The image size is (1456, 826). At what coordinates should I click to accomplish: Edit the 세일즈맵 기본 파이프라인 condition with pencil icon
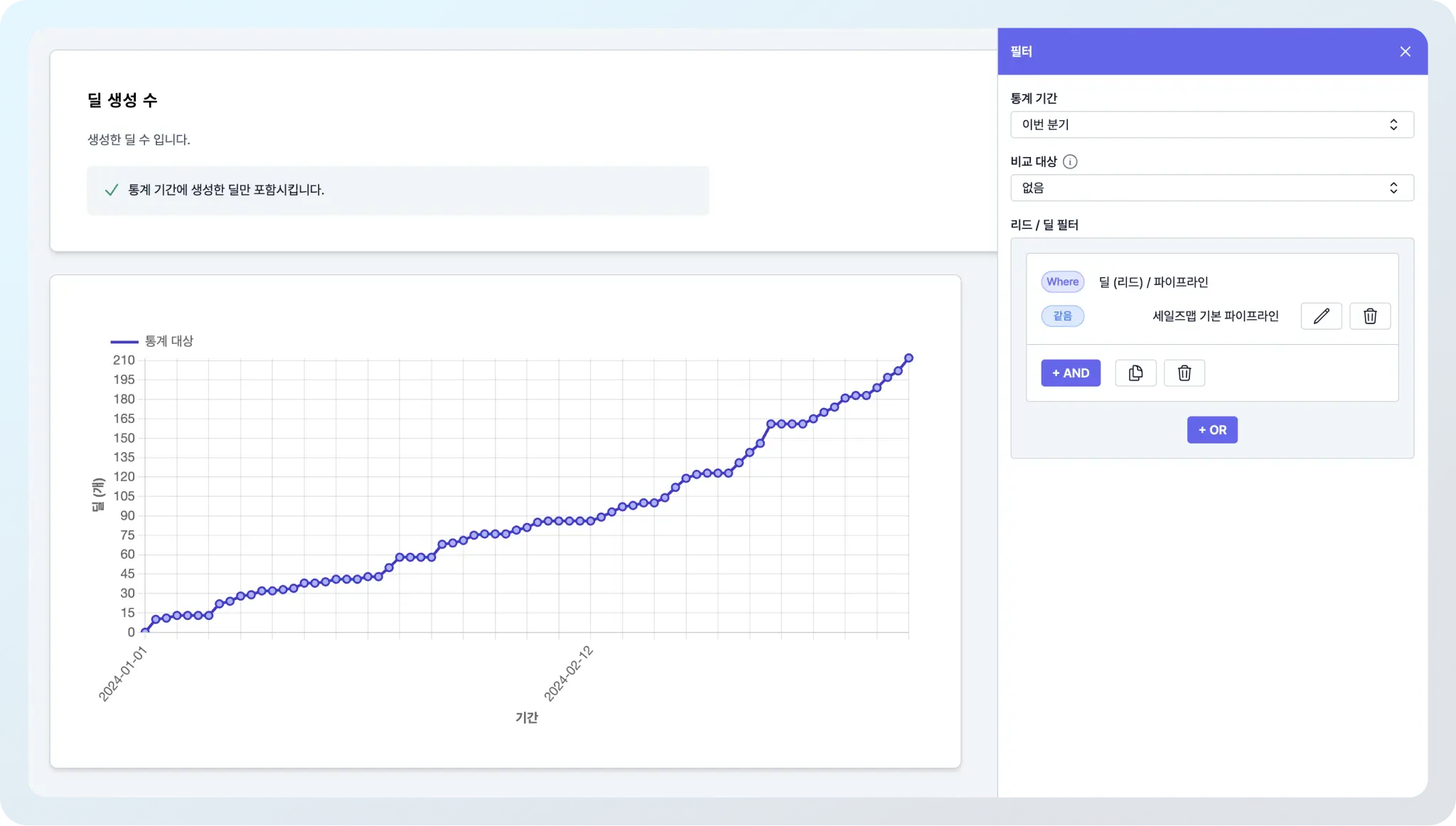[x=1321, y=316]
